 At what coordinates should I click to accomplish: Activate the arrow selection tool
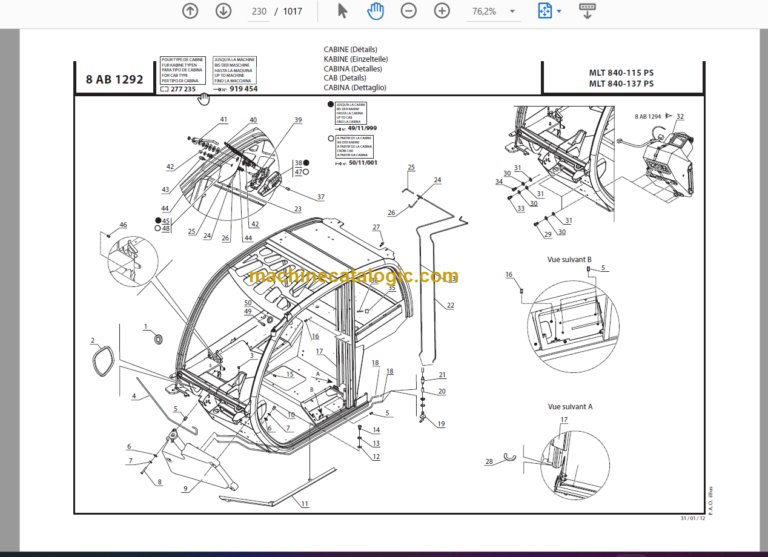pos(343,11)
